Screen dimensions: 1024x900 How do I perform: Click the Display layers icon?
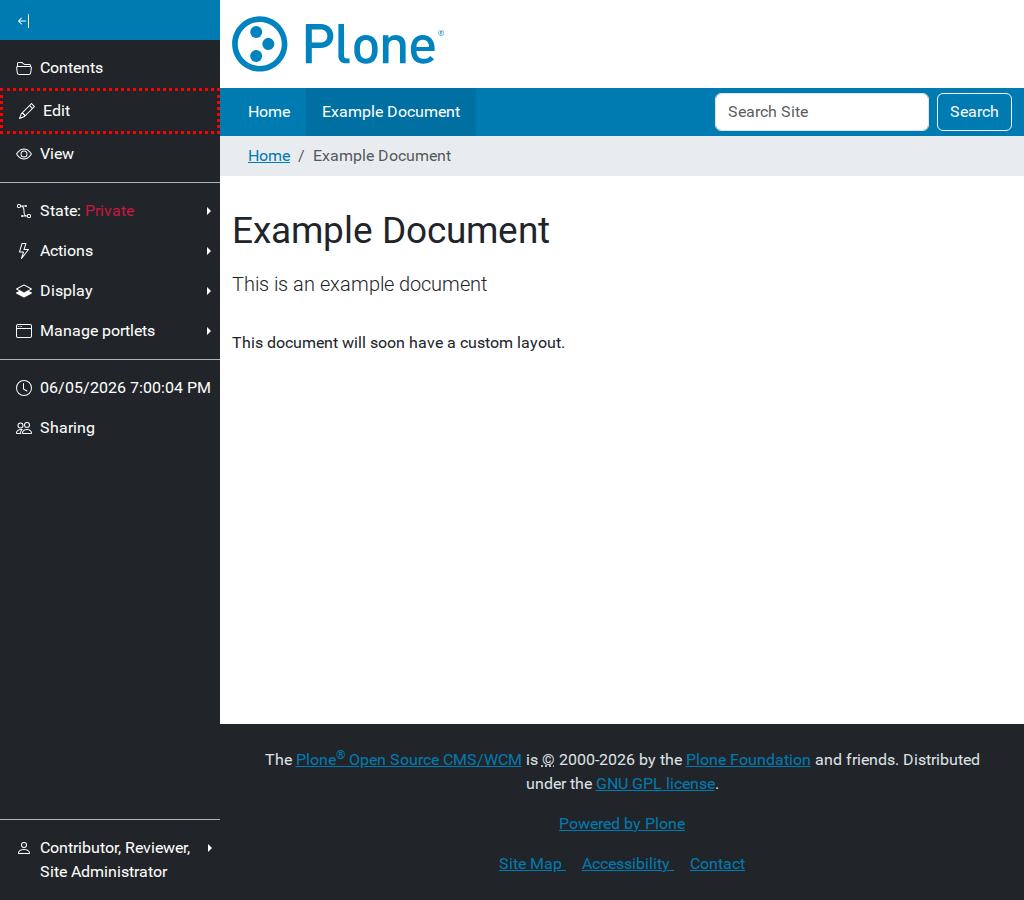pos(24,291)
